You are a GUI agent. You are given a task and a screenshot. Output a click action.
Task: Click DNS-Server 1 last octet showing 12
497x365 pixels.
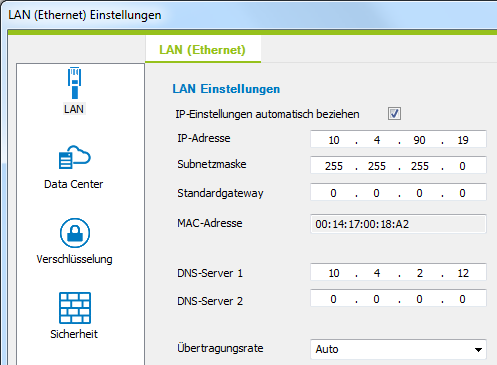(463, 273)
